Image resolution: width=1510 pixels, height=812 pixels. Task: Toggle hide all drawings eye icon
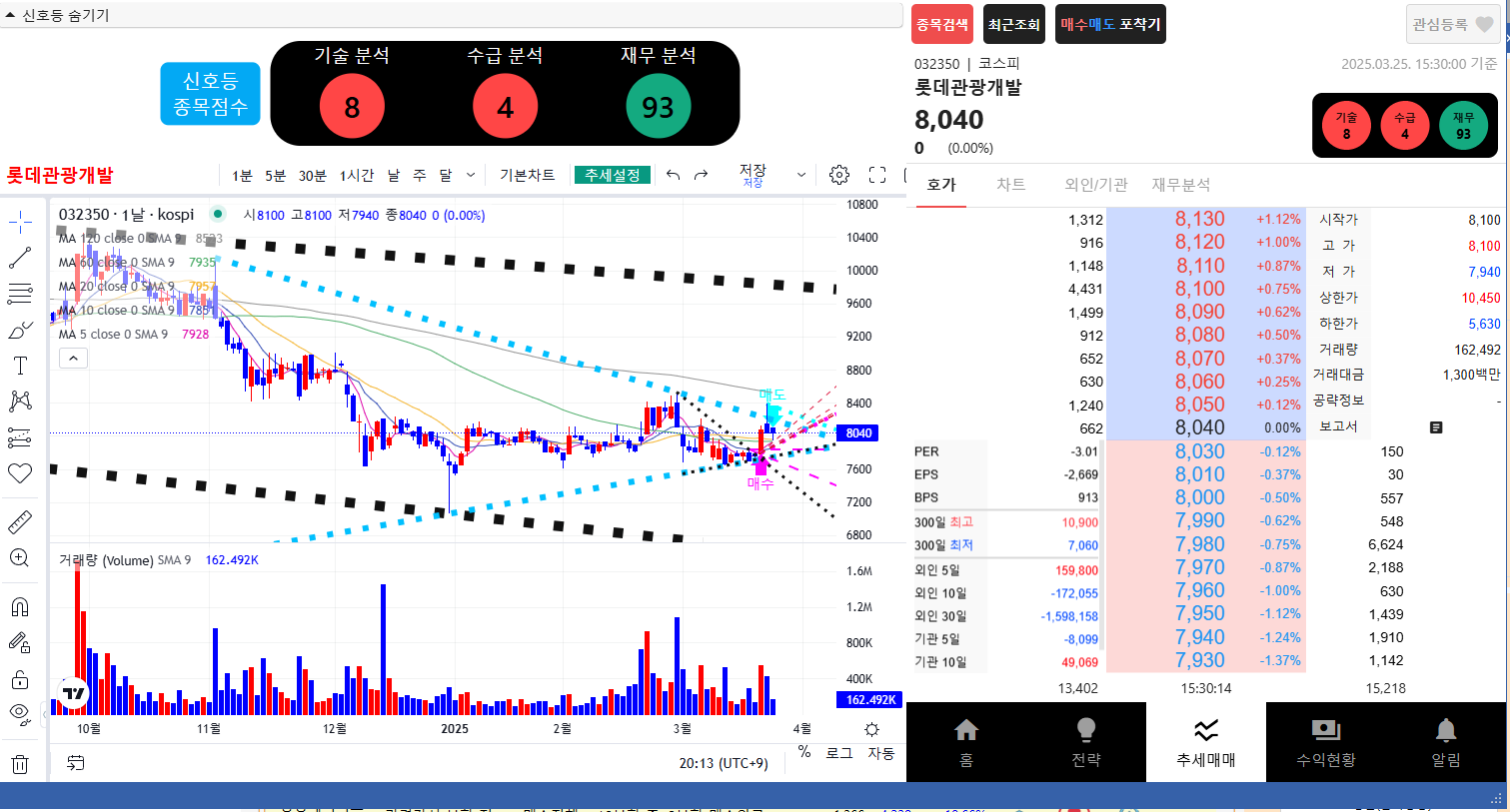(x=20, y=713)
